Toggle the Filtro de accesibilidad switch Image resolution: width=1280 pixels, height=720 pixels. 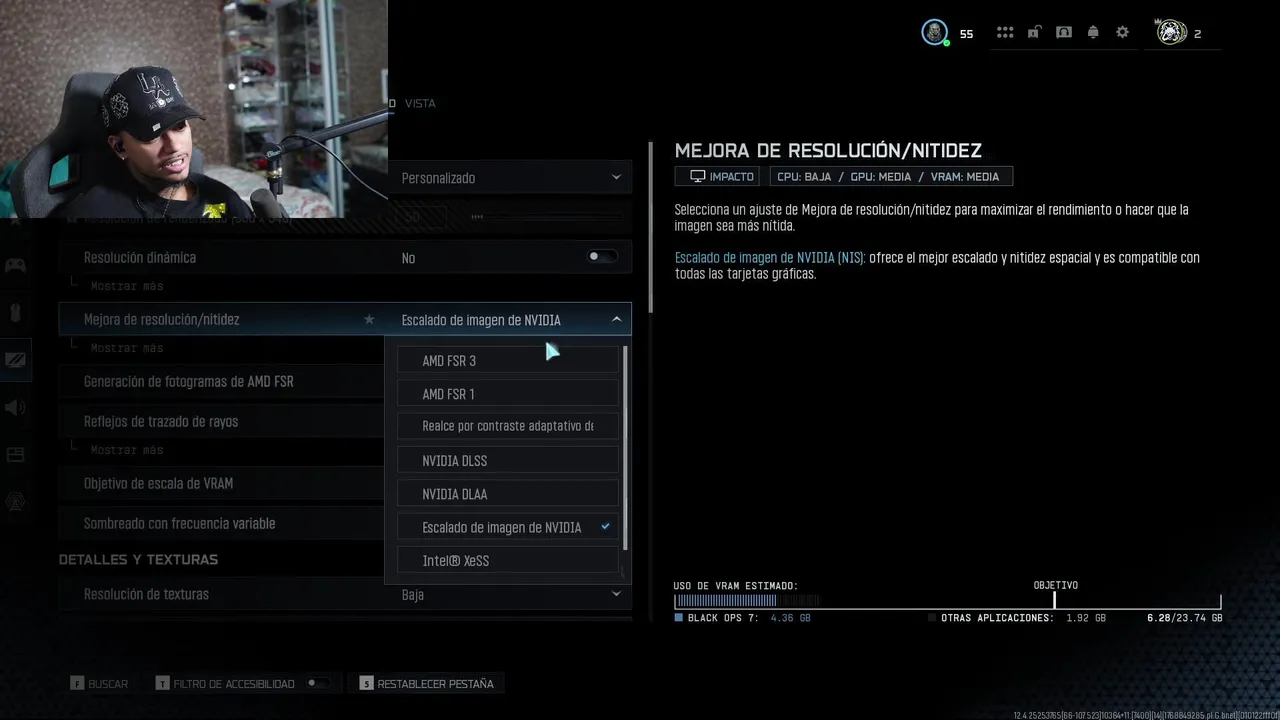318,683
